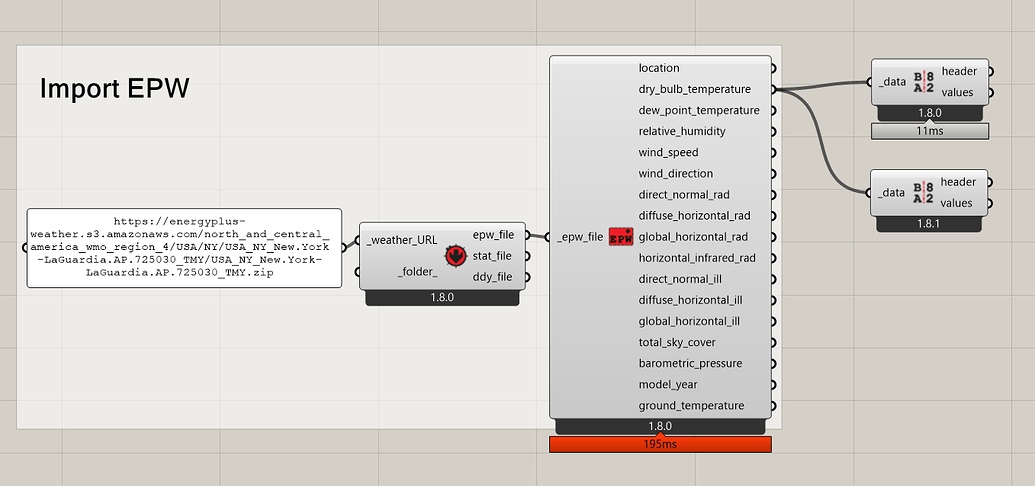This screenshot has width=1035, height=486.
Task: Click the global_horizontal_rad output
Action: click(x=692, y=237)
